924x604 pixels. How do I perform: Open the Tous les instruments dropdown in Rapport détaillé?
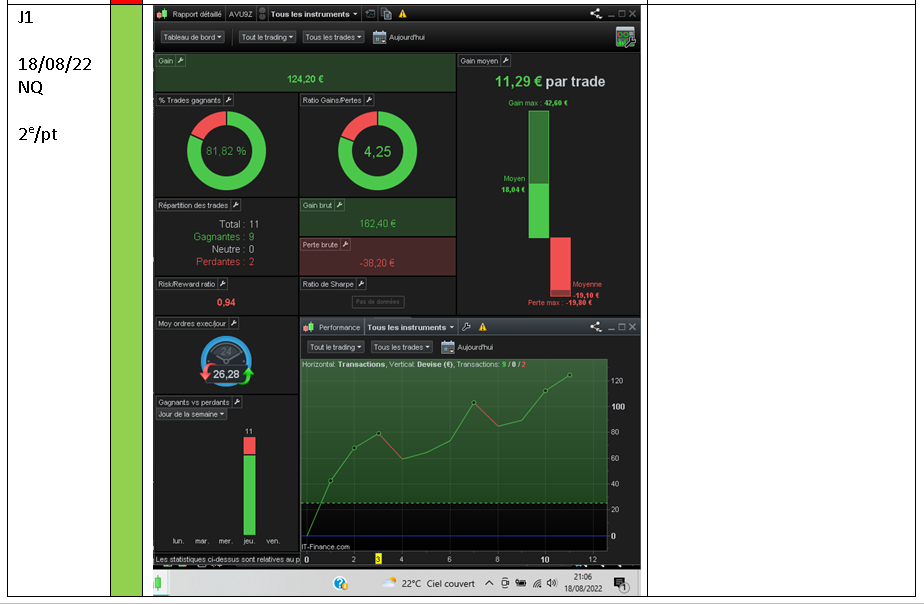pyautogui.click(x=314, y=14)
